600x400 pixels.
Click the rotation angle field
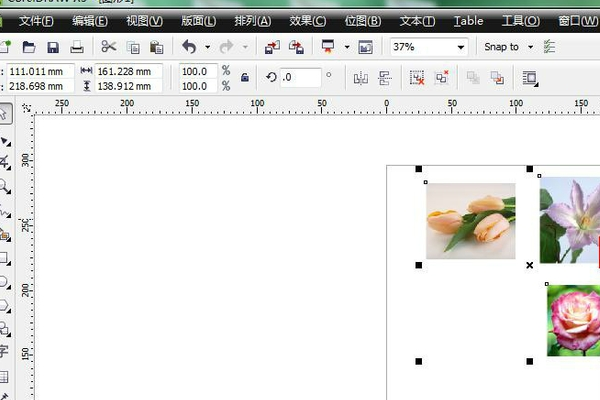point(300,77)
